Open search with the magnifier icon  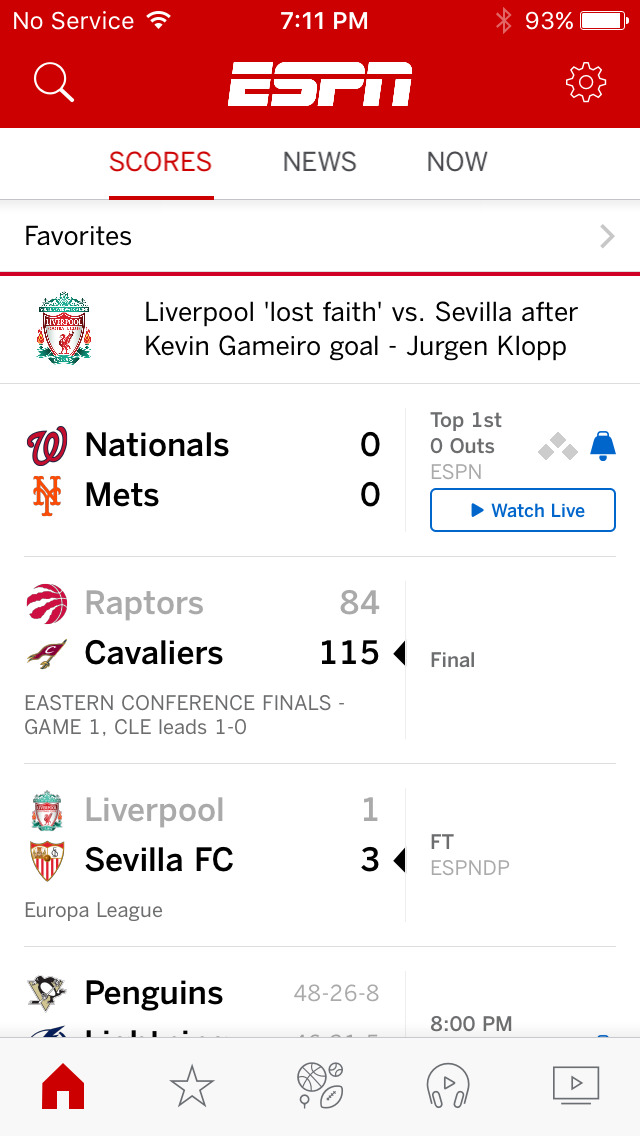pos(54,82)
